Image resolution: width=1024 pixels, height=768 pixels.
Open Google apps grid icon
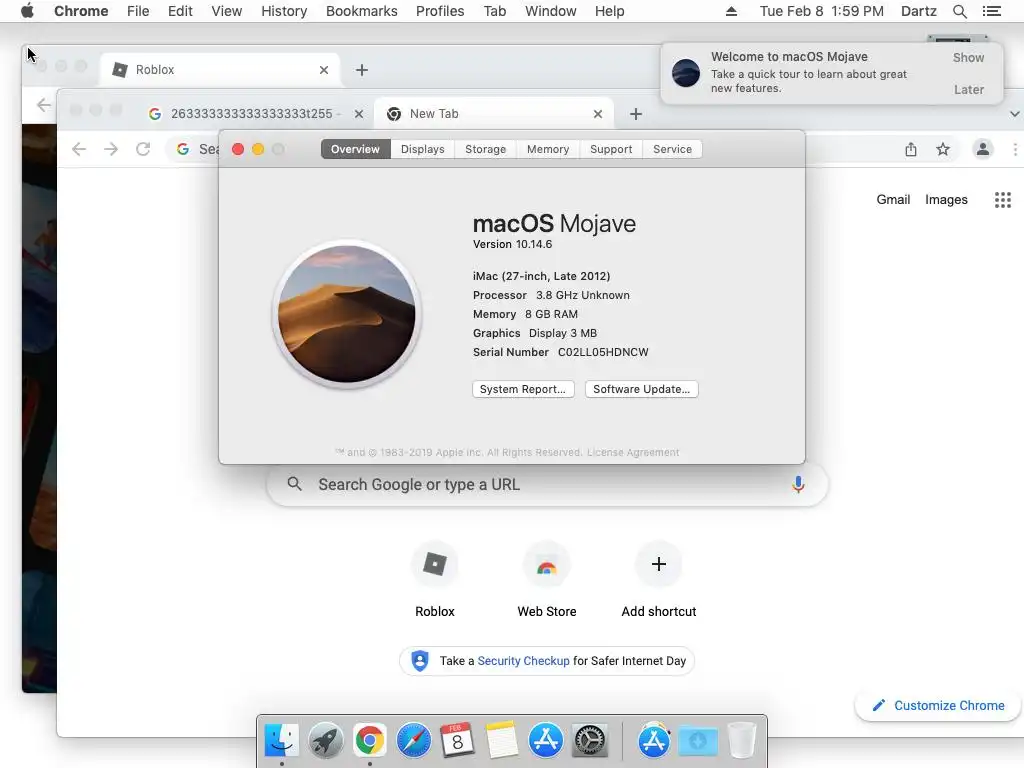pyautogui.click(x=1002, y=200)
